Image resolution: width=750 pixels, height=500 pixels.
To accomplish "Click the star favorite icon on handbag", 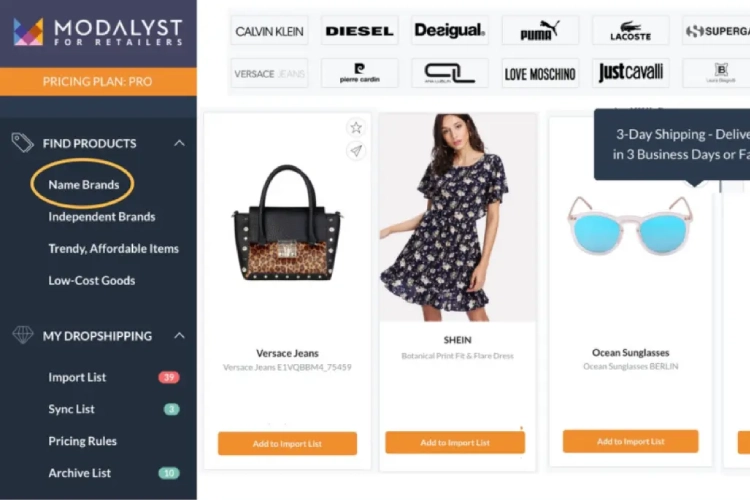I will 355,128.
